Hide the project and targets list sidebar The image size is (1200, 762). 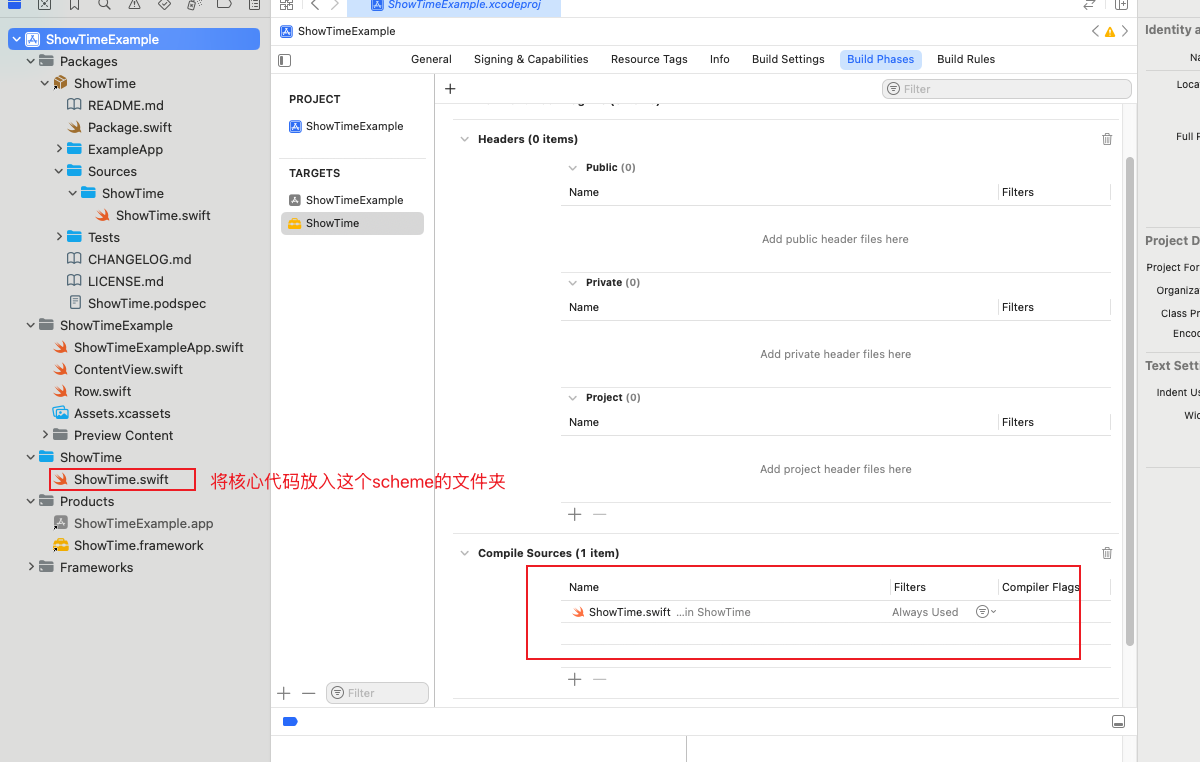click(285, 60)
